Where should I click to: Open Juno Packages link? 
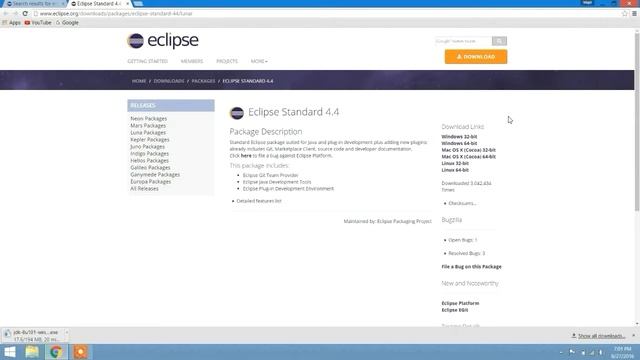click(148, 147)
